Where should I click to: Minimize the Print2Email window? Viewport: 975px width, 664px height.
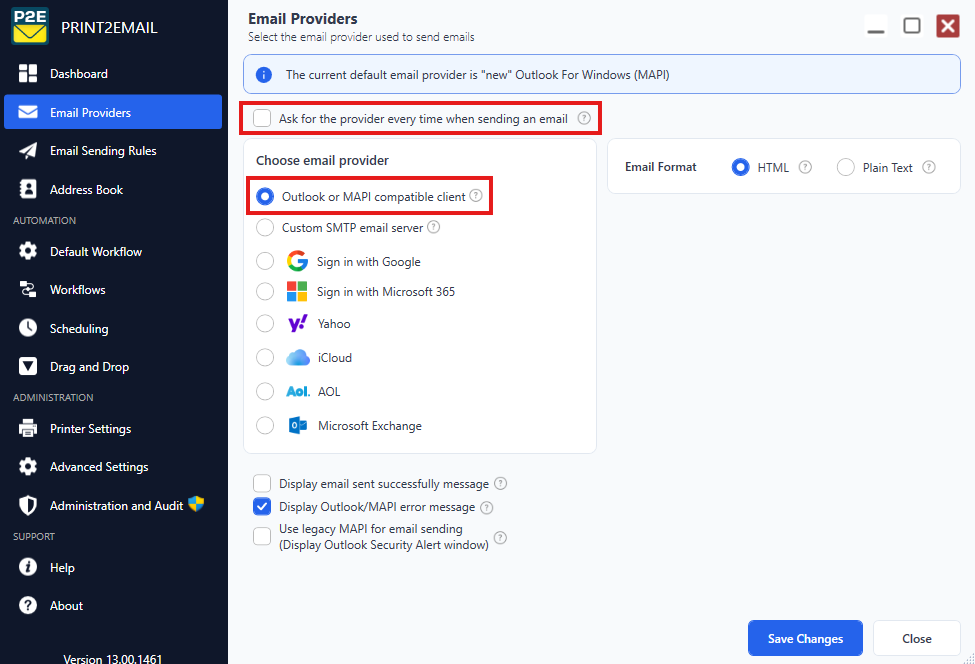[x=876, y=26]
